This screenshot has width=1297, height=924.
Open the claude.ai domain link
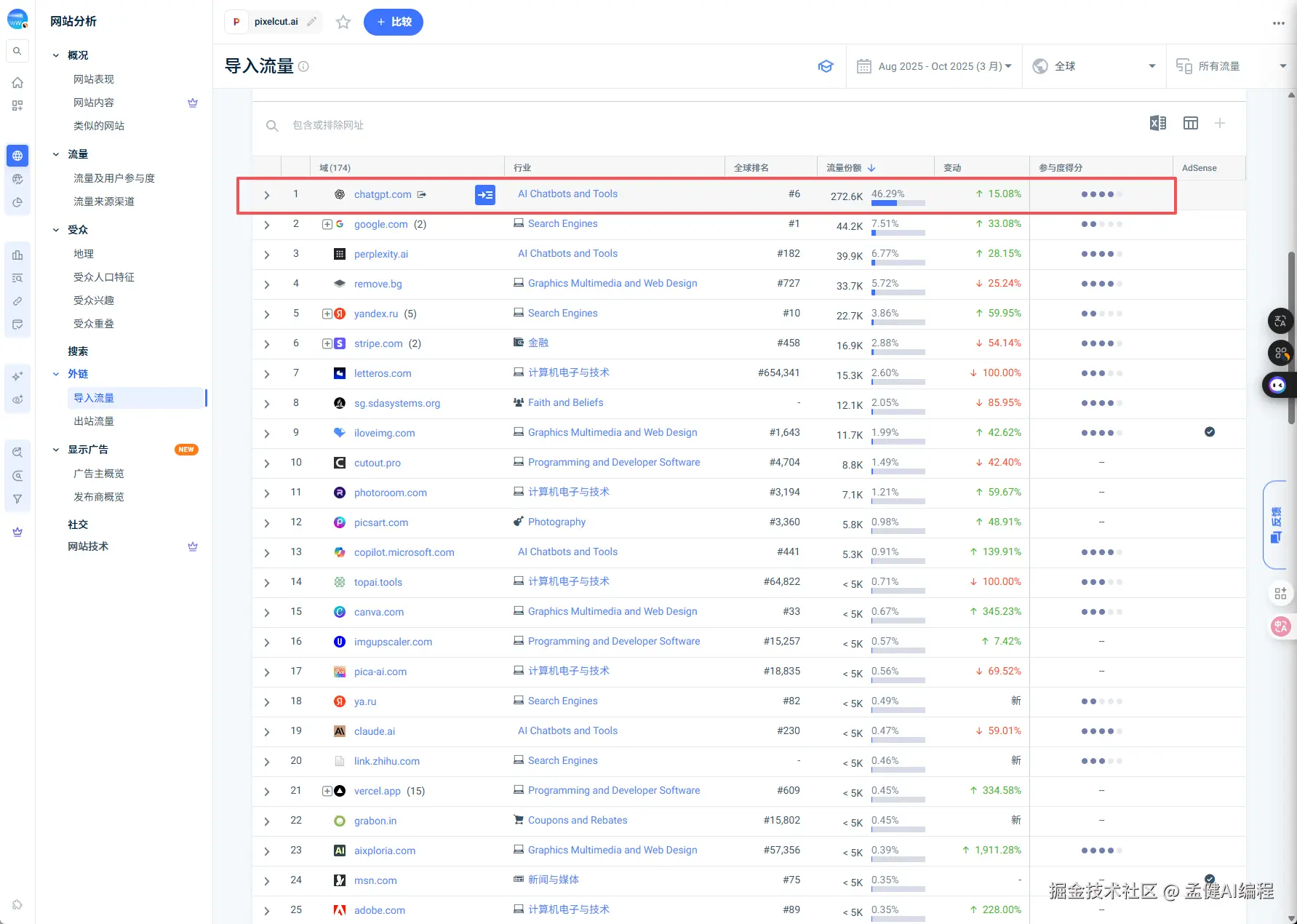[x=375, y=731]
